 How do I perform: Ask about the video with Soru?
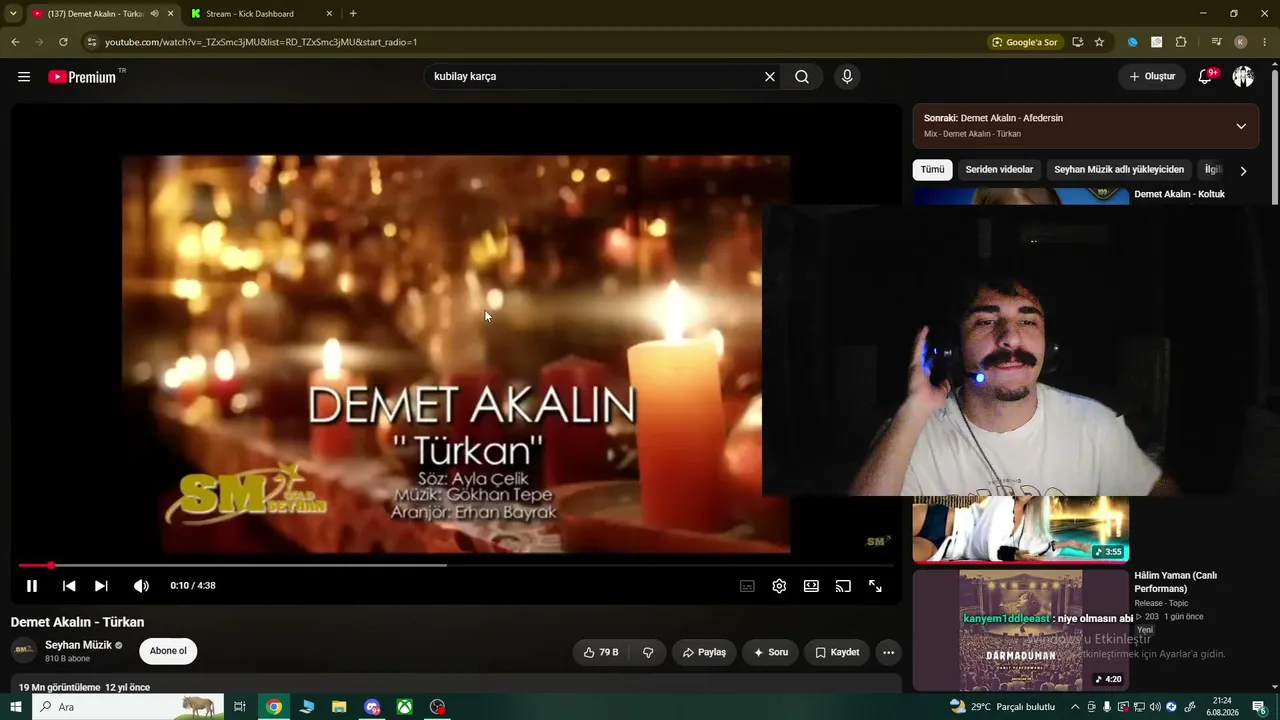coord(770,652)
